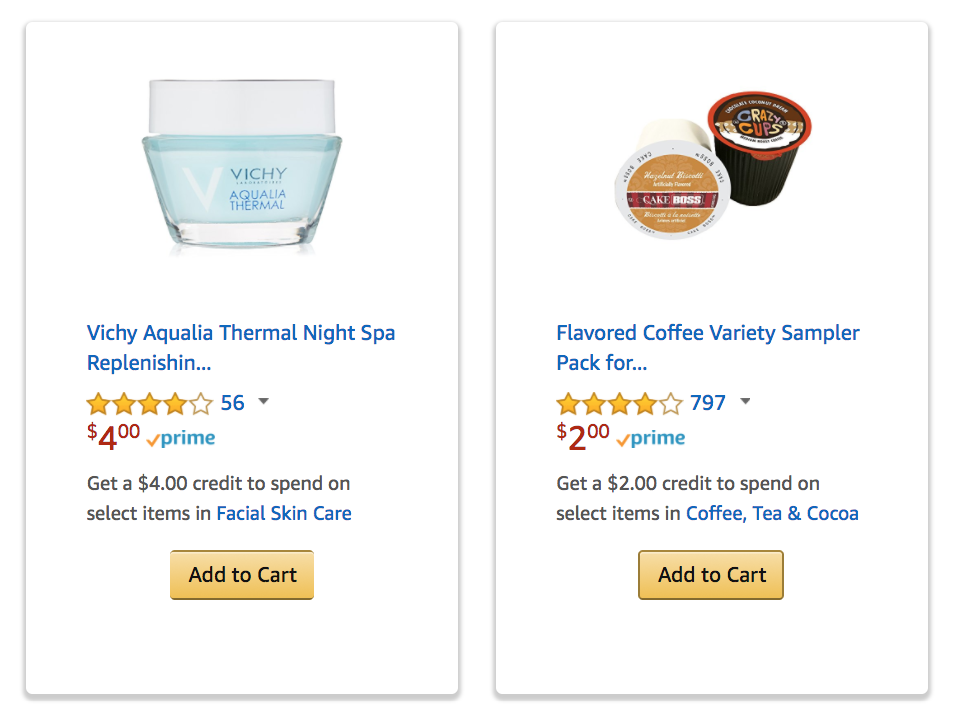
Task: Add Vichy Aqualia Thermal to cart
Action: pyautogui.click(x=242, y=575)
